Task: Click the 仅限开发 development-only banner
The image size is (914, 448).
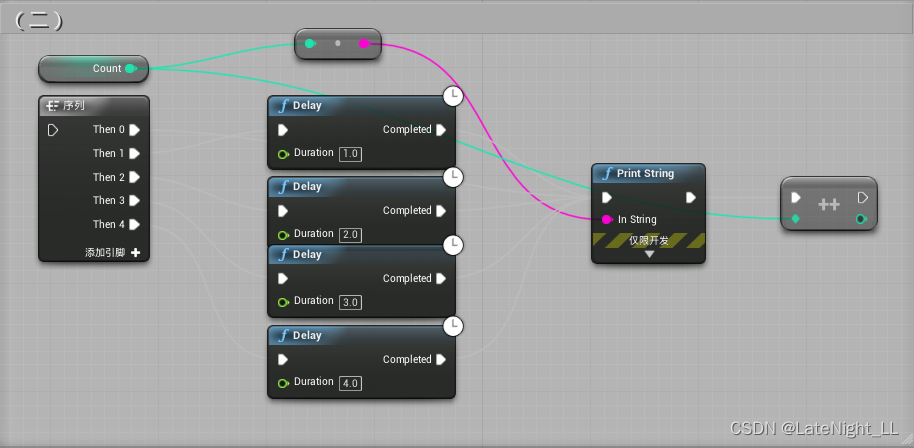Action: click(x=649, y=241)
